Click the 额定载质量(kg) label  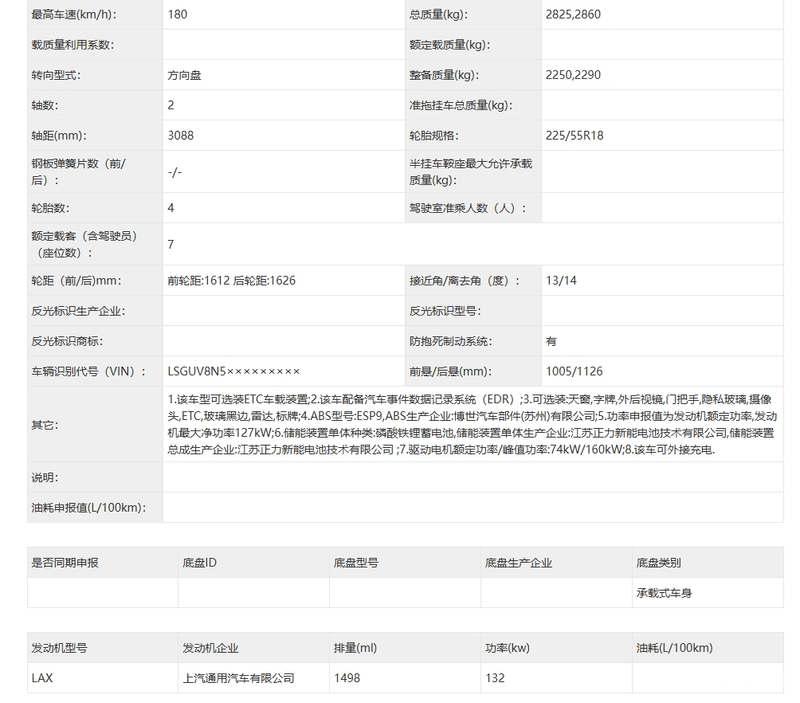[449, 44]
